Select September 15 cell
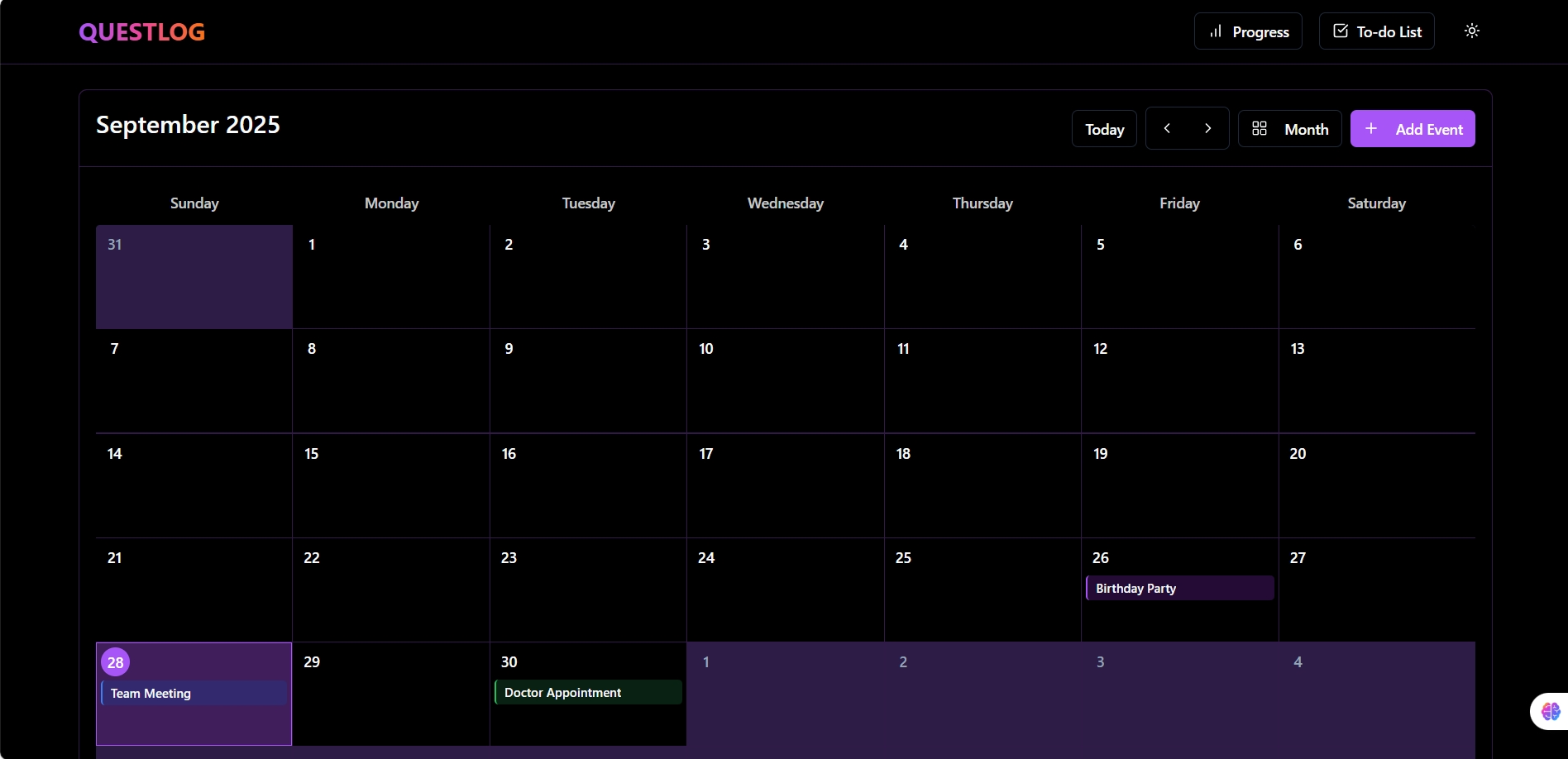Screen dimensions: 1568x759 [x=390, y=488]
